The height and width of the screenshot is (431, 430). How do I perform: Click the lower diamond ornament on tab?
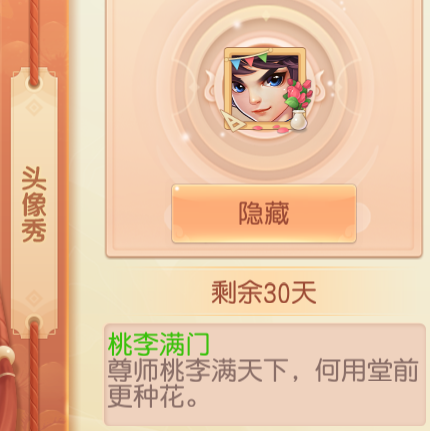tap(34, 299)
